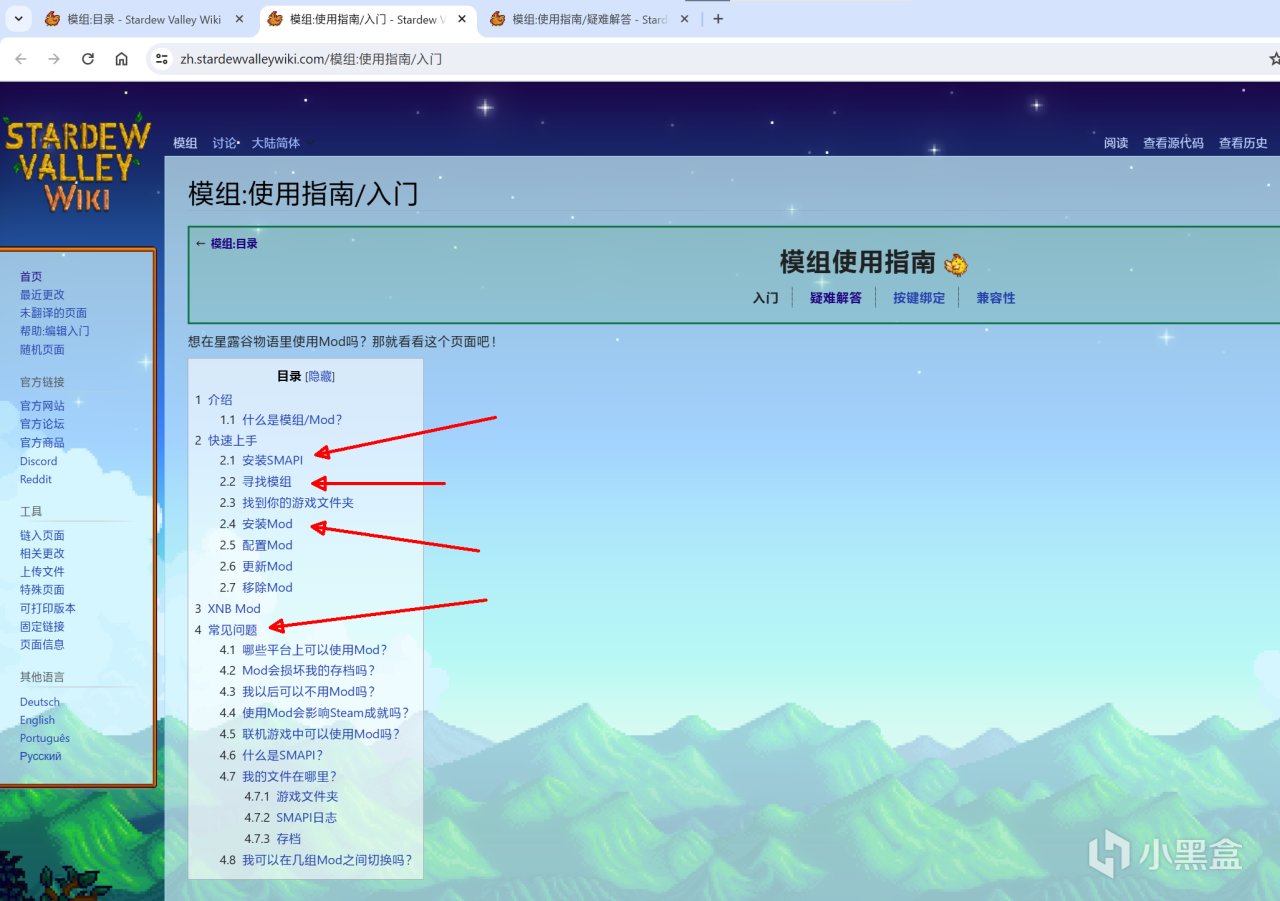Image resolution: width=1280 pixels, height=901 pixels.
Task: Switch to Deutsch language version
Action: click(39, 702)
